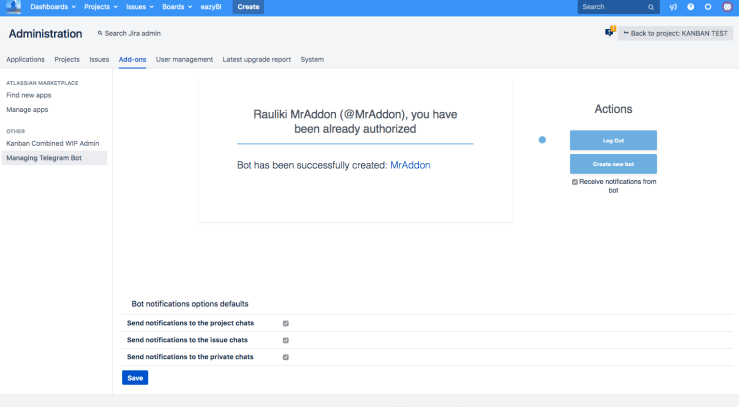Open the Help question mark icon
This screenshot has width=739, height=407.
point(690,7)
